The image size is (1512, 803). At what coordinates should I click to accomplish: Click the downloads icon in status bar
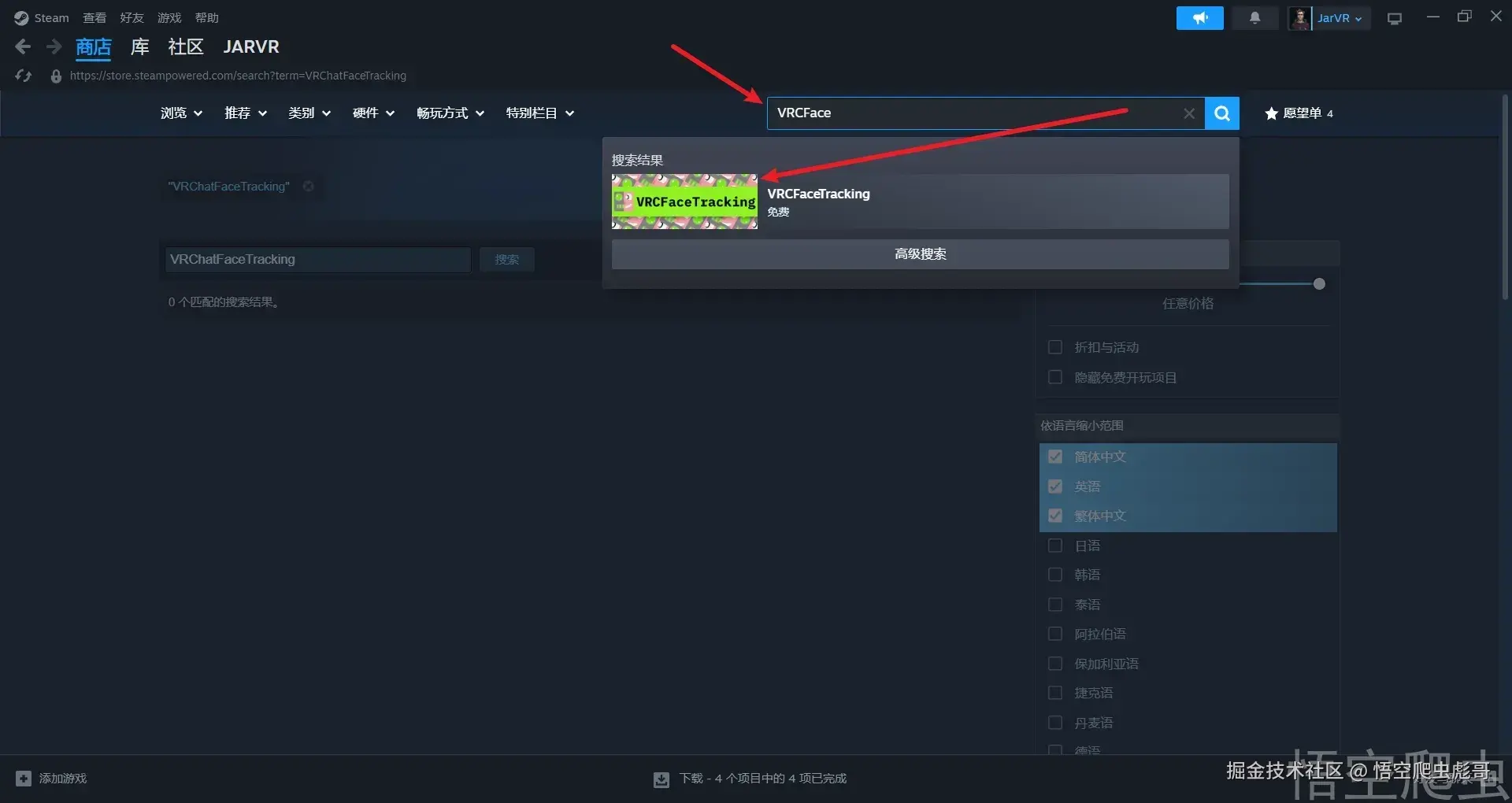(661, 779)
